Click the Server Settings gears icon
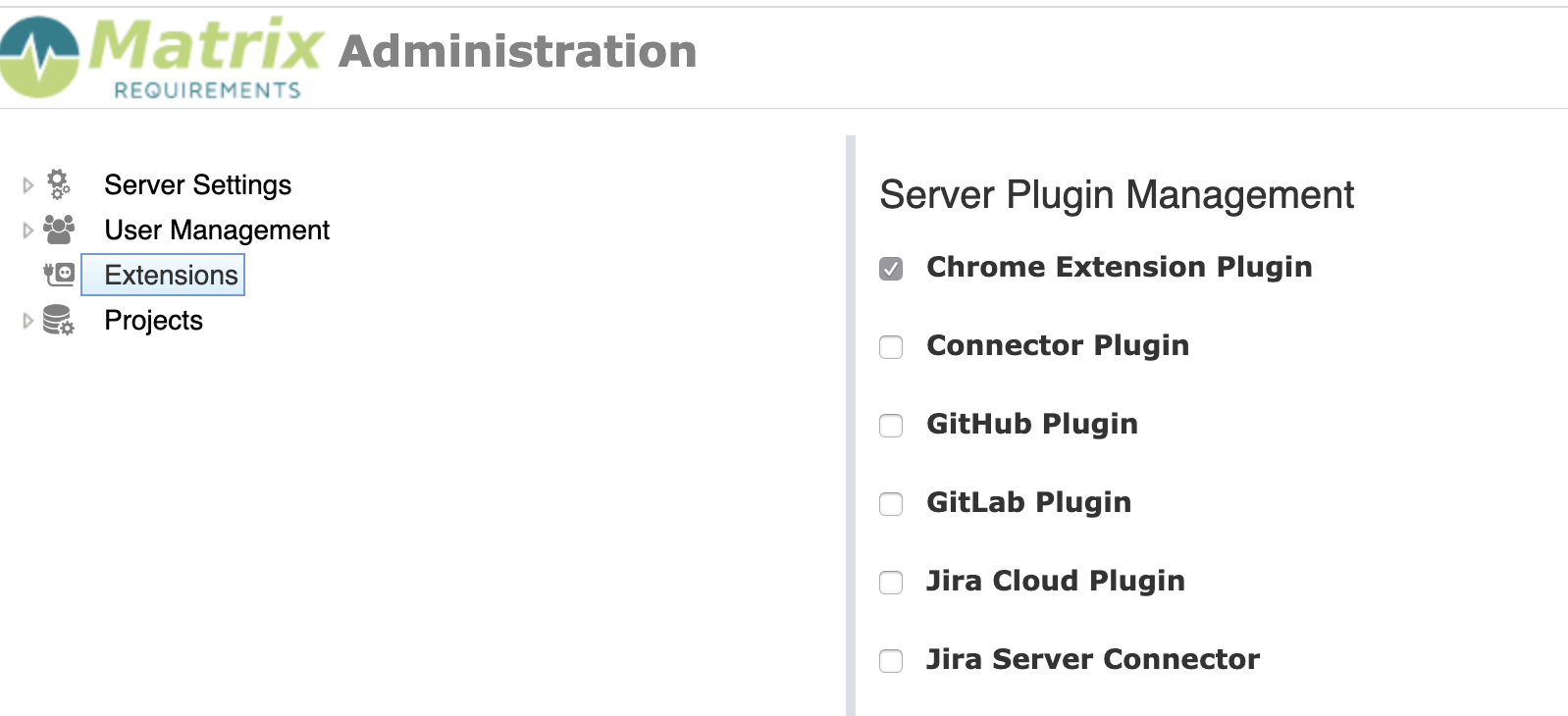The image size is (1568, 716). point(59,184)
